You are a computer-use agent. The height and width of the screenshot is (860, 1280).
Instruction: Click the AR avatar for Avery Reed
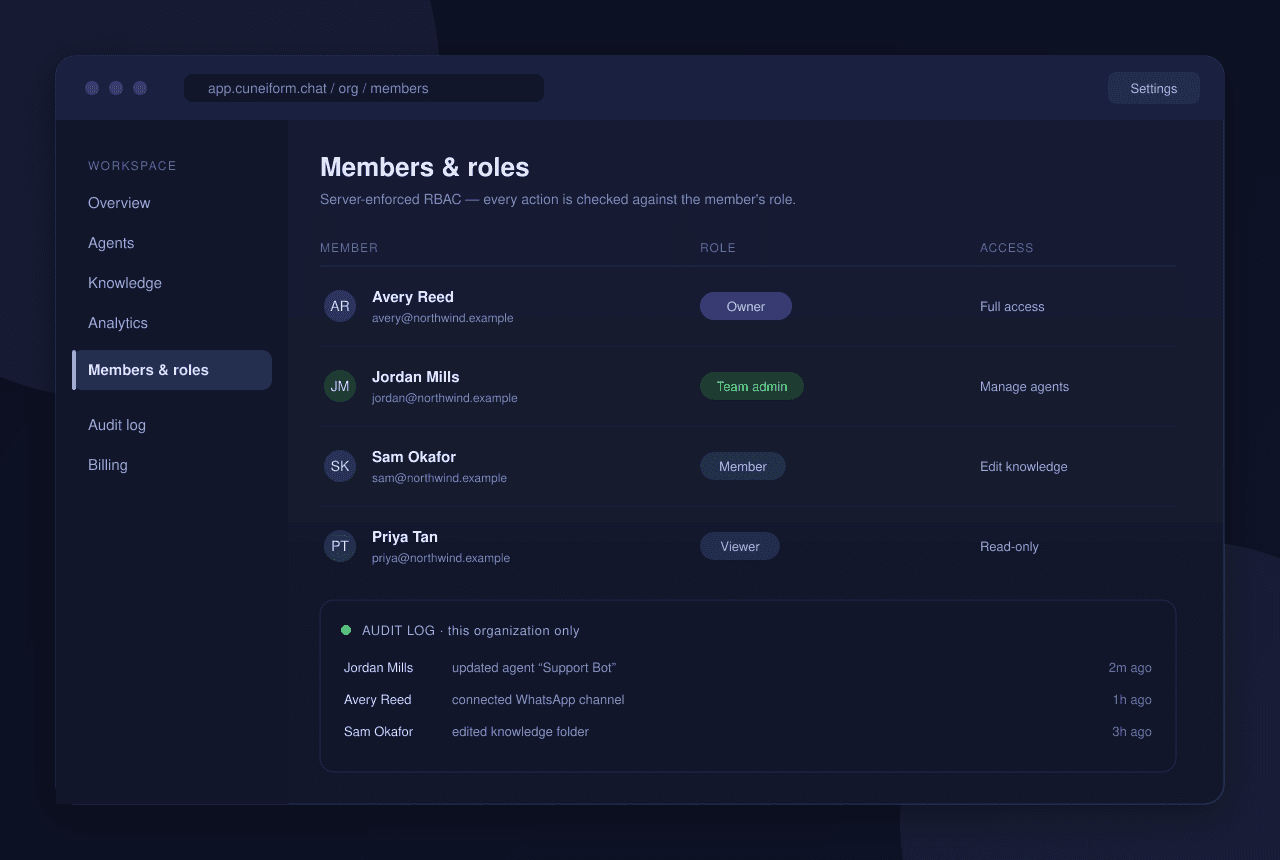(x=340, y=306)
